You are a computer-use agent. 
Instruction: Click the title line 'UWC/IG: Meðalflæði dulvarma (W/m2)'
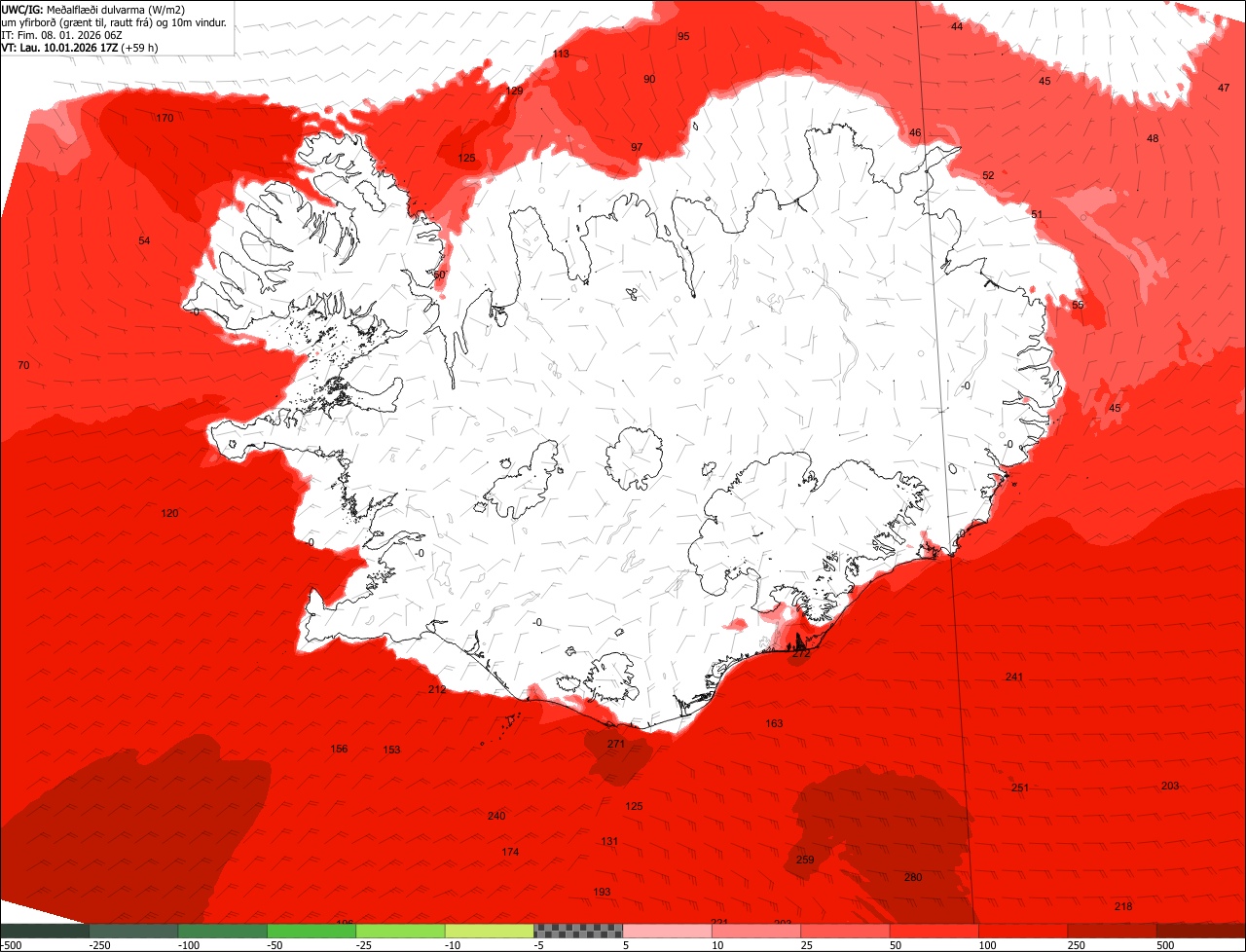pyautogui.click(x=93, y=10)
